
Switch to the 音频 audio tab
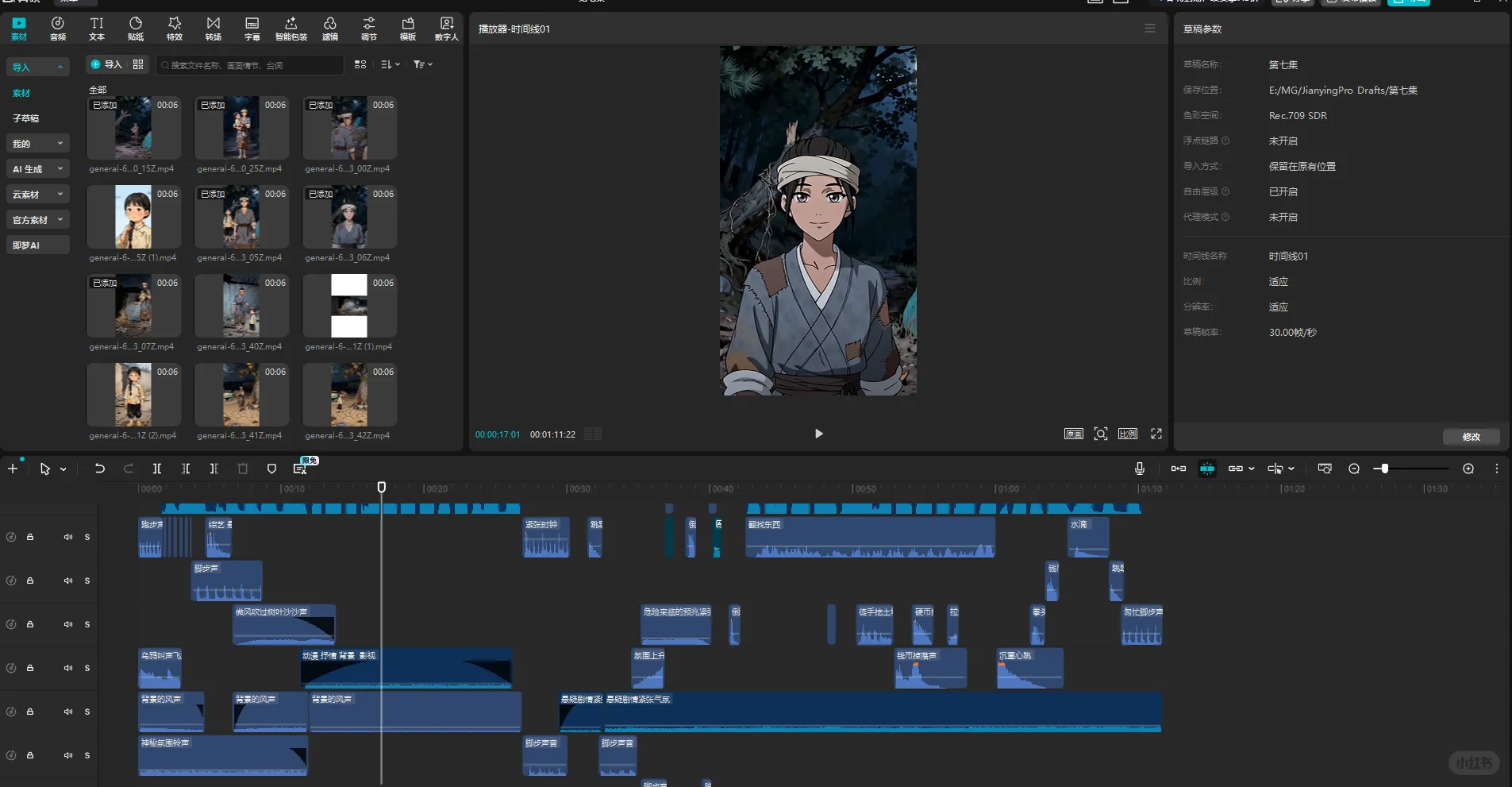click(x=58, y=29)
